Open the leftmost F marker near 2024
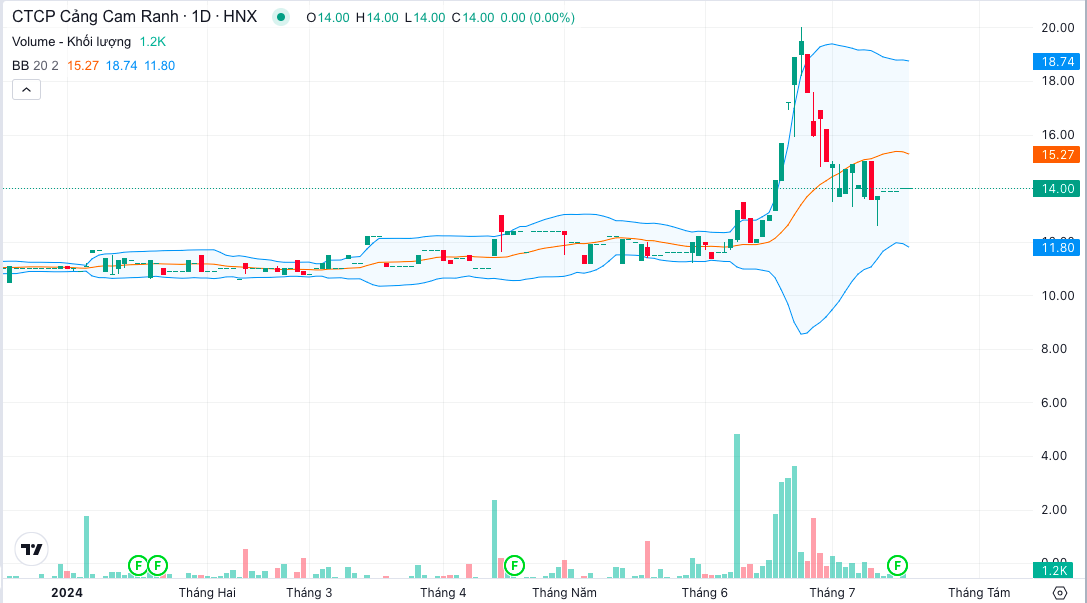Image resolution: width=1087 pixels, height=603 pixels. (x=138, y=566)
